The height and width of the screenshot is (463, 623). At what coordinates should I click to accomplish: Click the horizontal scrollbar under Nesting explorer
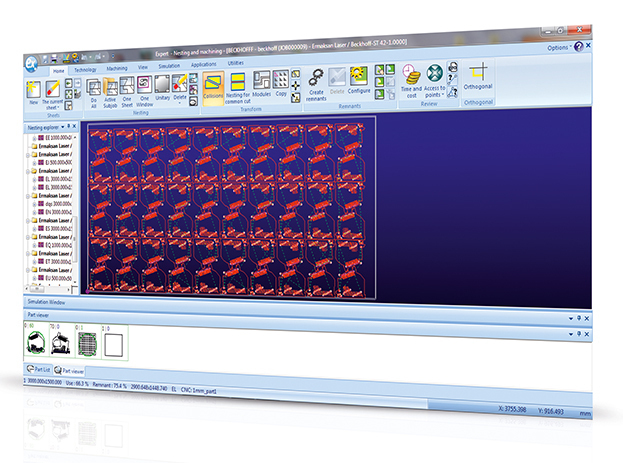click(x=48, y=289)
